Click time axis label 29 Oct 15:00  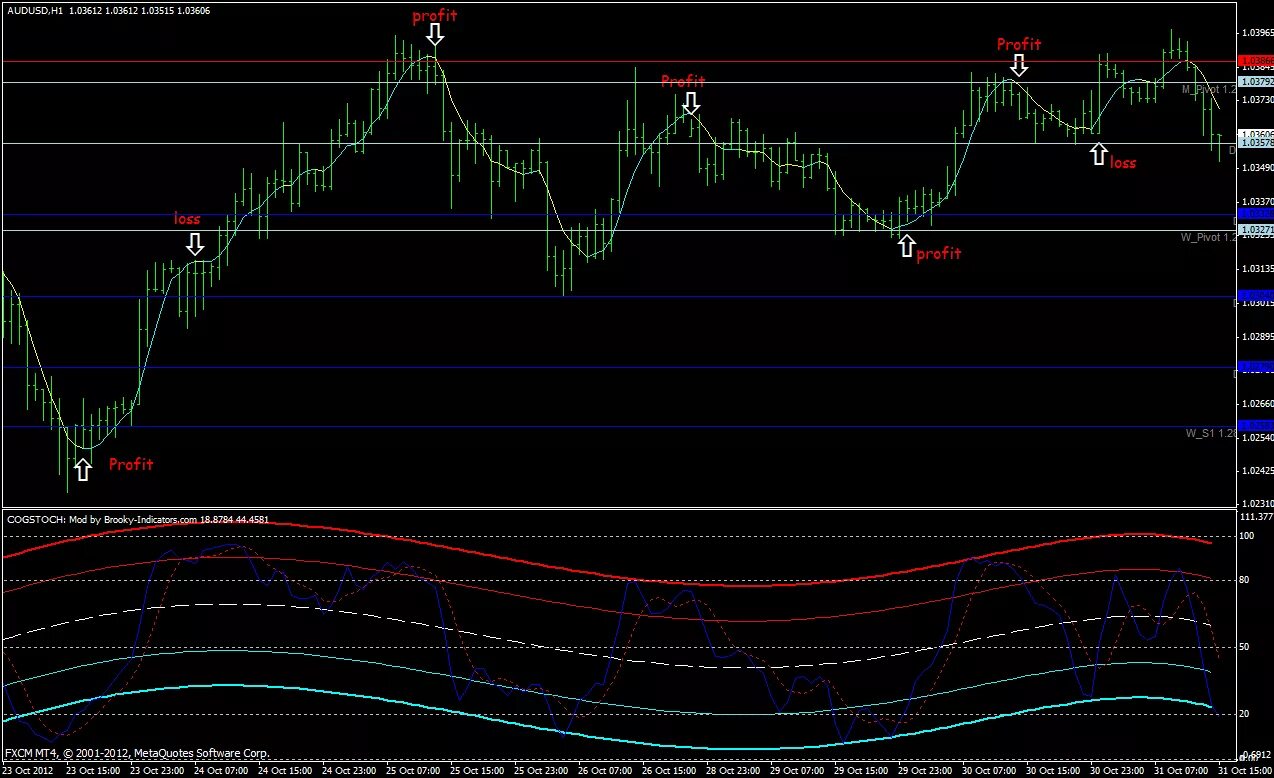(x=862, y=771)
